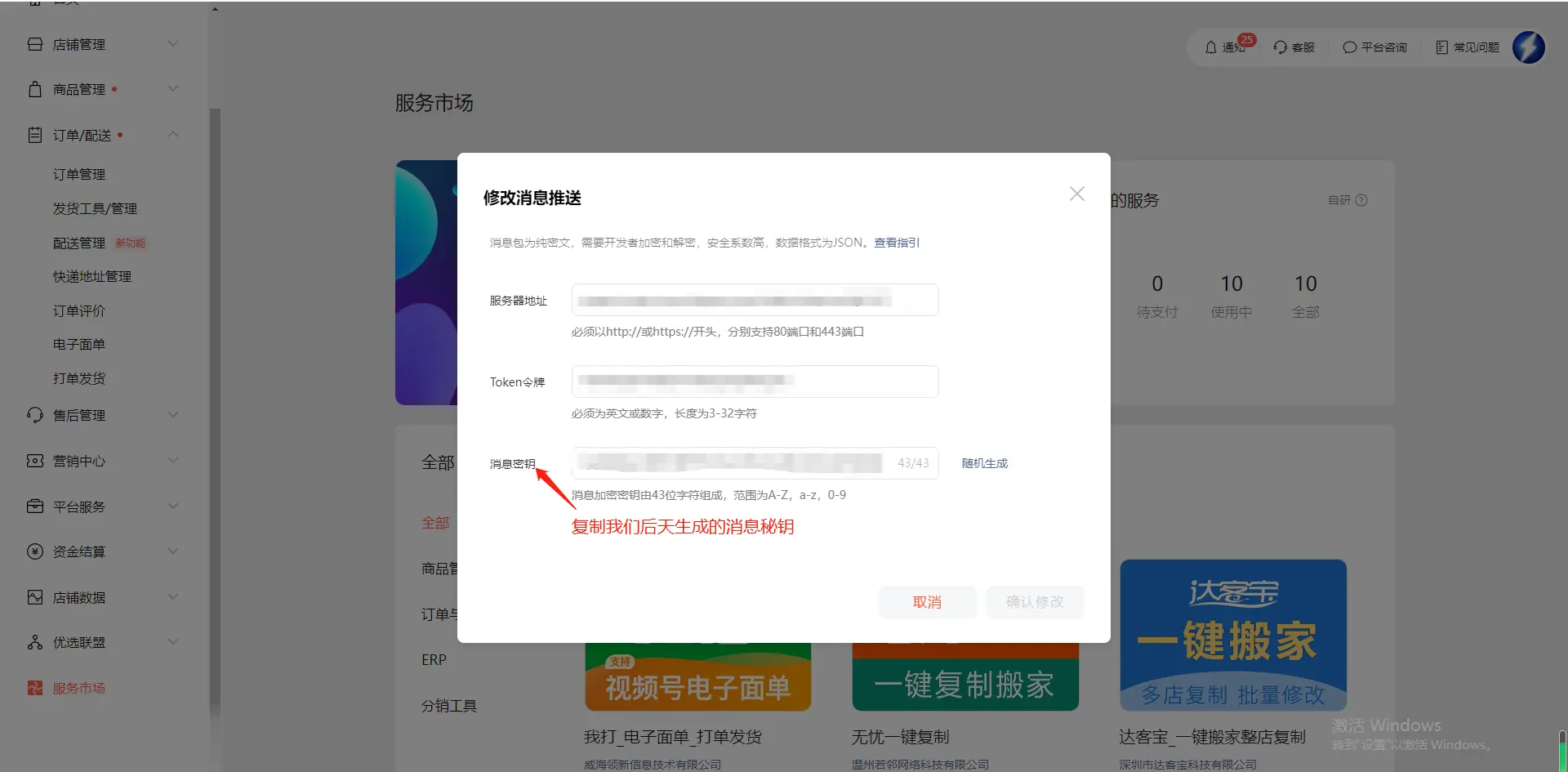Expand the 售后管理 menu chevron
The height and width of the screenshot is (772, 1568).
173,415
